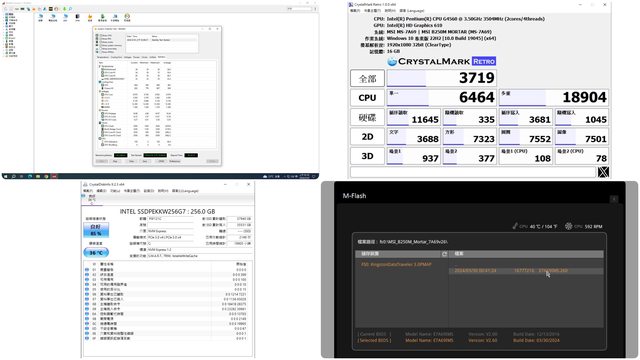Click the X (Twitter) share icon in CrystalMark Retro
This screenshot has height=360, width=640.
pyautogui.click(x=603, y=172)
